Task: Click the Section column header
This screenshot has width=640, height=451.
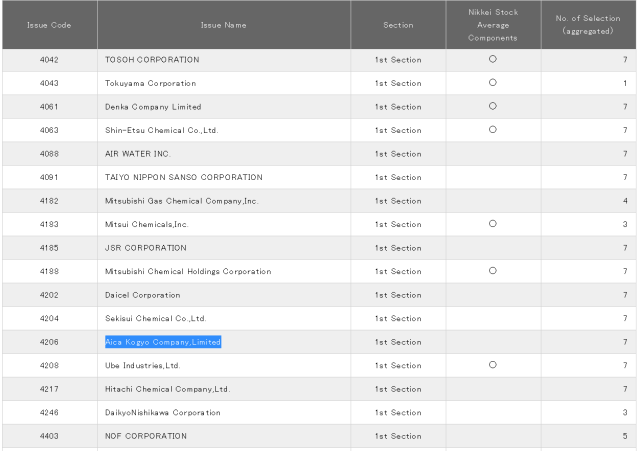Action: pyautogui.click(x=398, y=25)
